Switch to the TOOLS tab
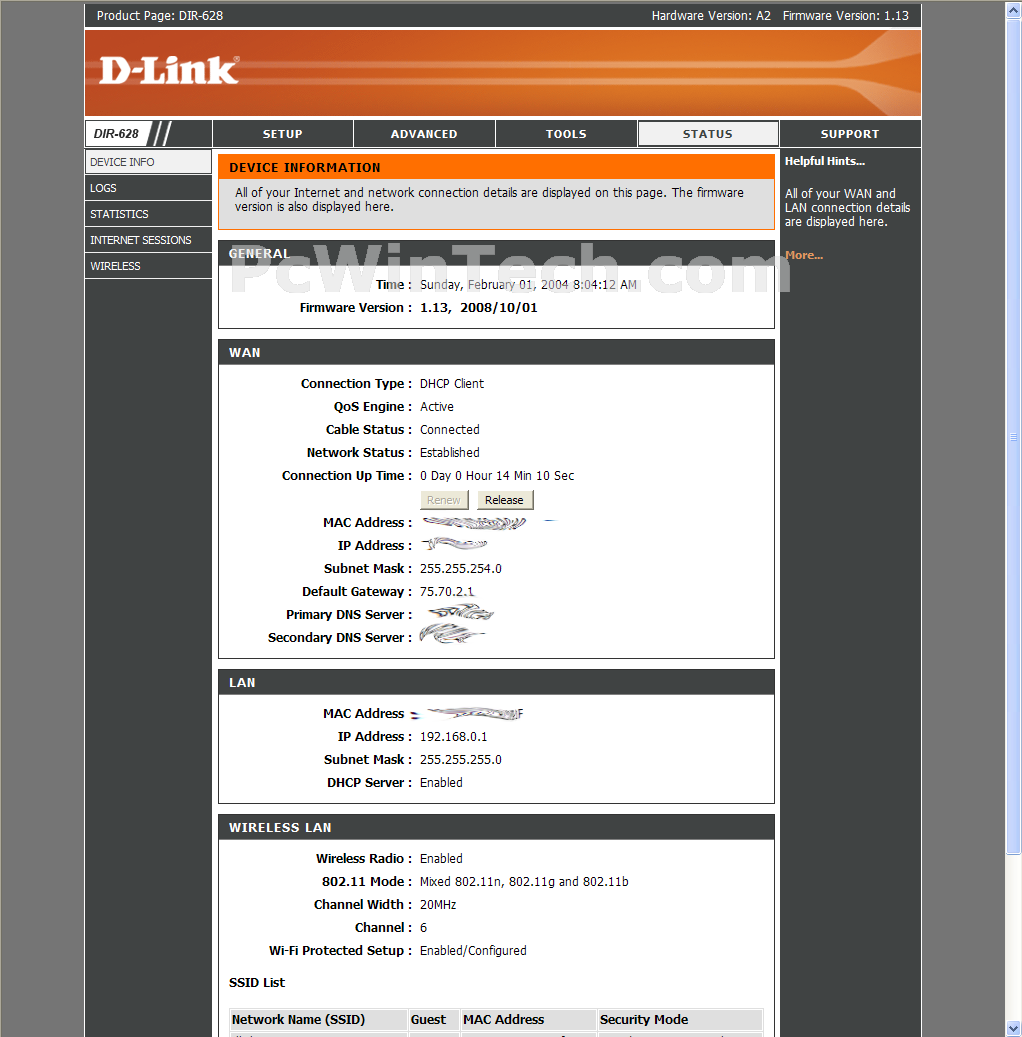Image resolution: width=1022 pixels, height=1037 pixels. pyautogui.click(x=566, y=134)
